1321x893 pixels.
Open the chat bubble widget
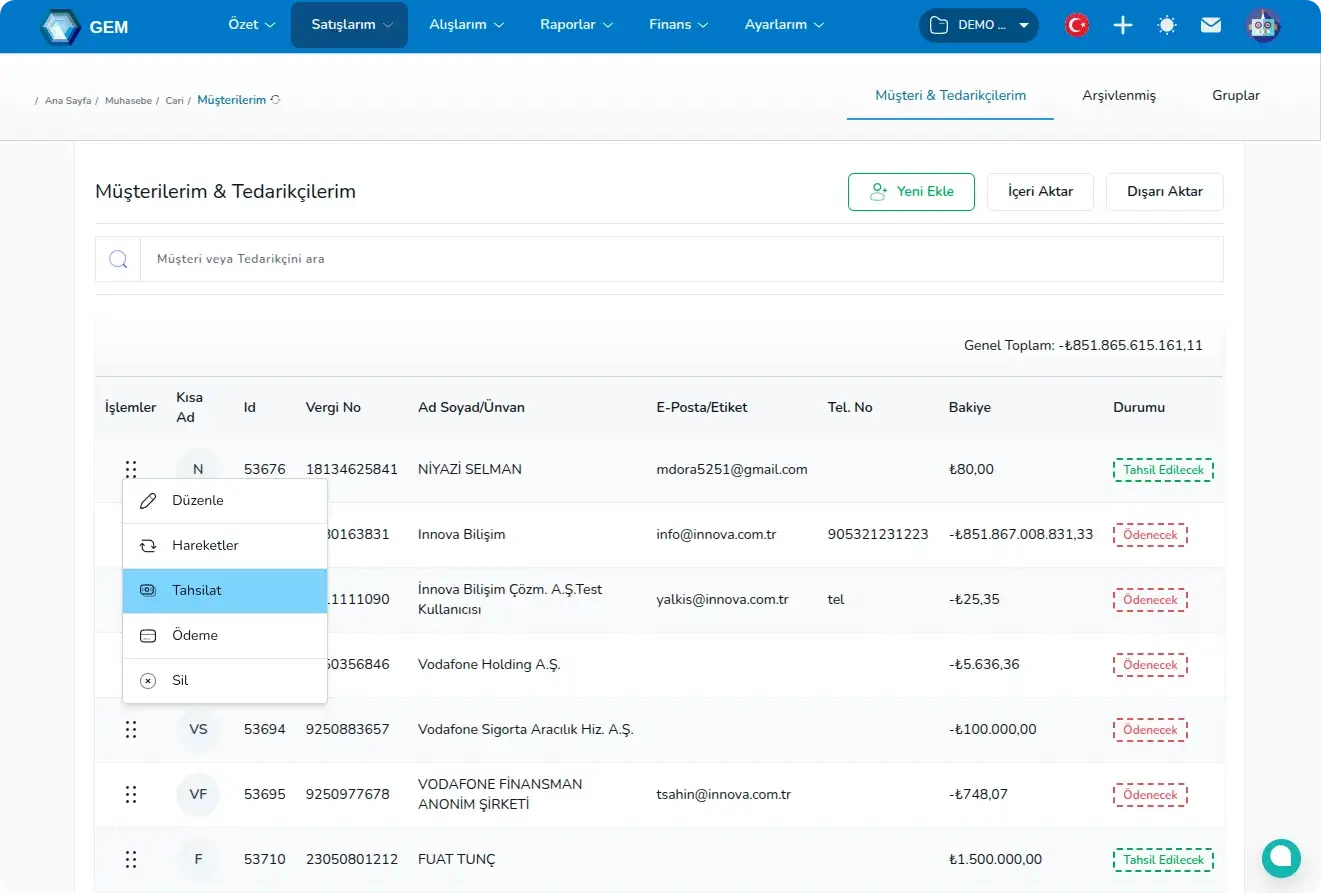click(1281, 857)
